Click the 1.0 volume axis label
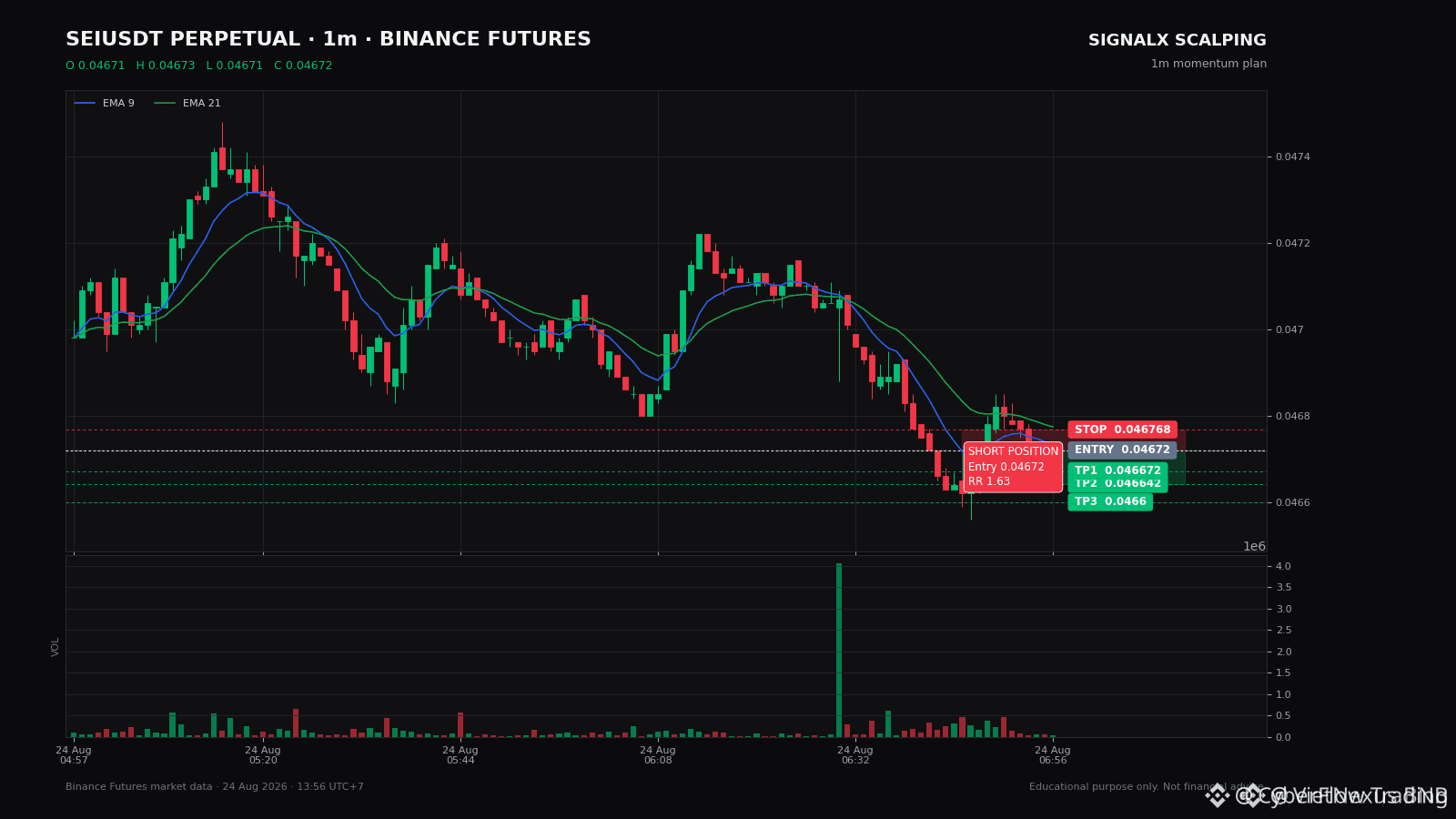This screenshot has width=1456, height=819. pos(1283,695)
